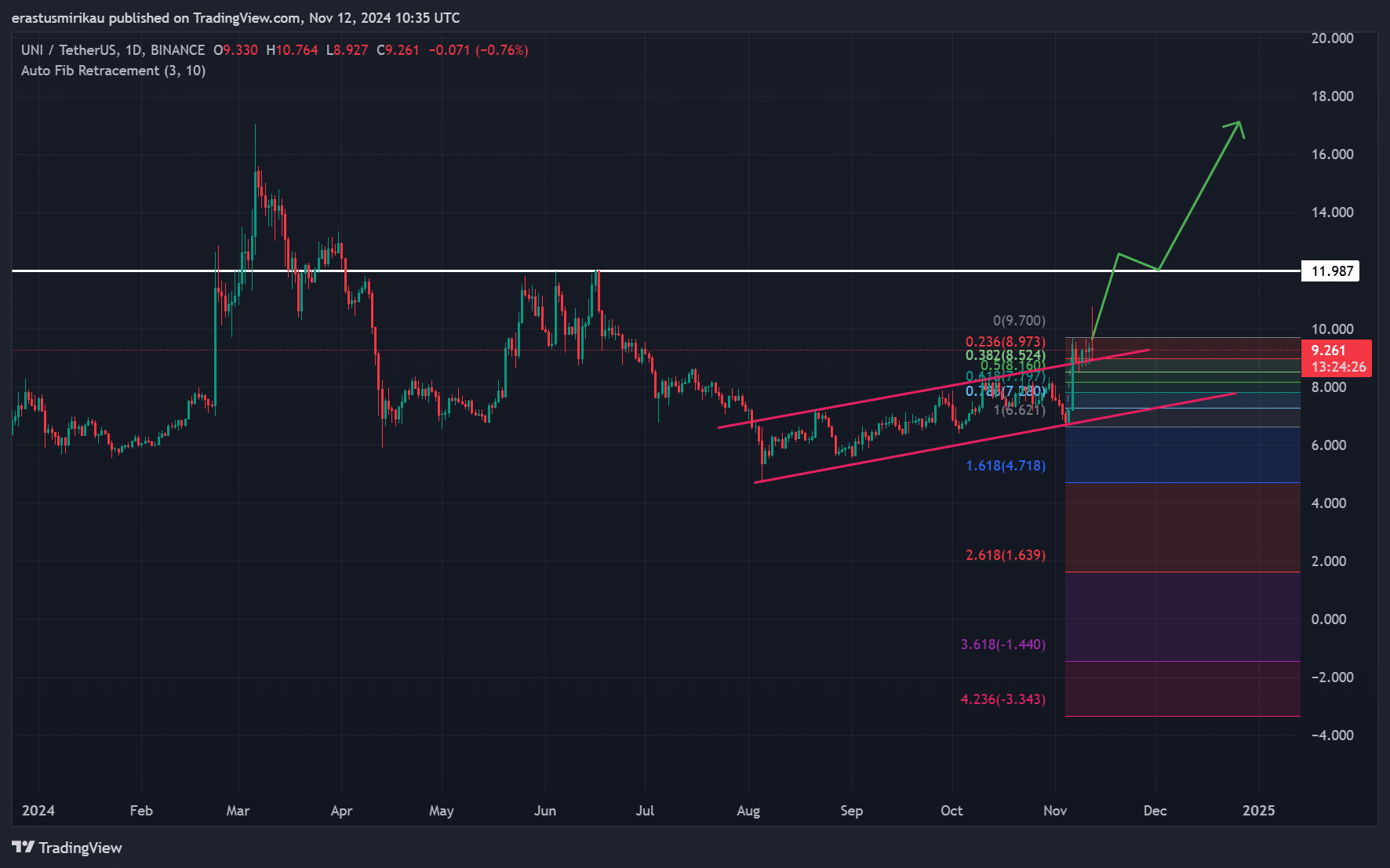Click the 14.000 price axis label
Viewport: 1390px width, 868px height.
click(1332, 212)
